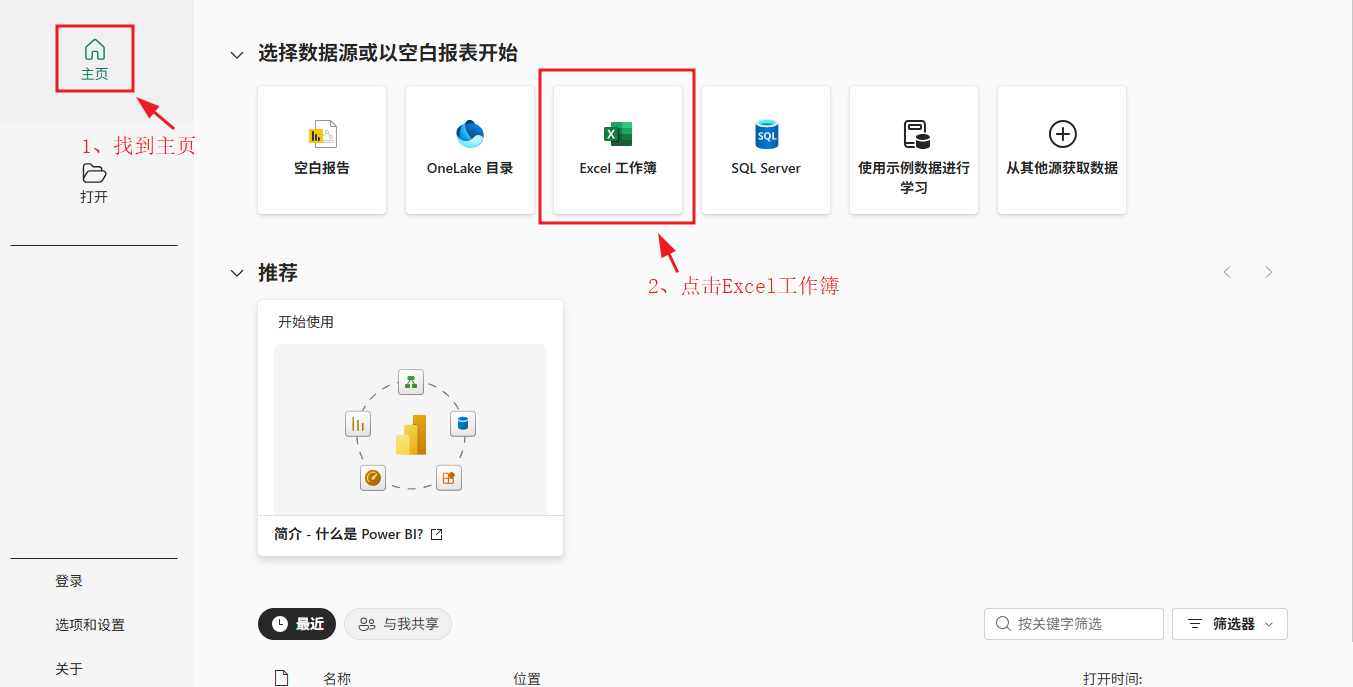Screen dimensions: 1353x687
Task: Sort by the Opened time (打开时间) column header
Action: [1112, 678]
